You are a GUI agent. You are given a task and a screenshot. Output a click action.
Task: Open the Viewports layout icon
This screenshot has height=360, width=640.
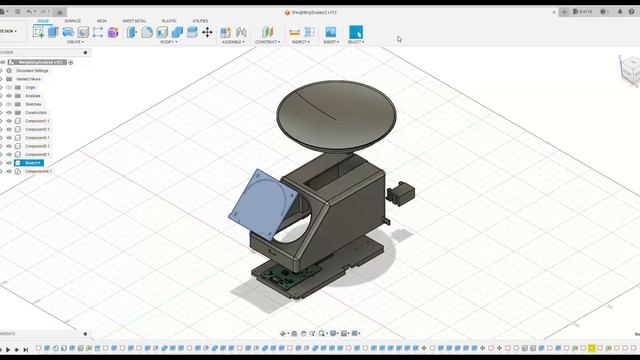[x=355, y=333]
